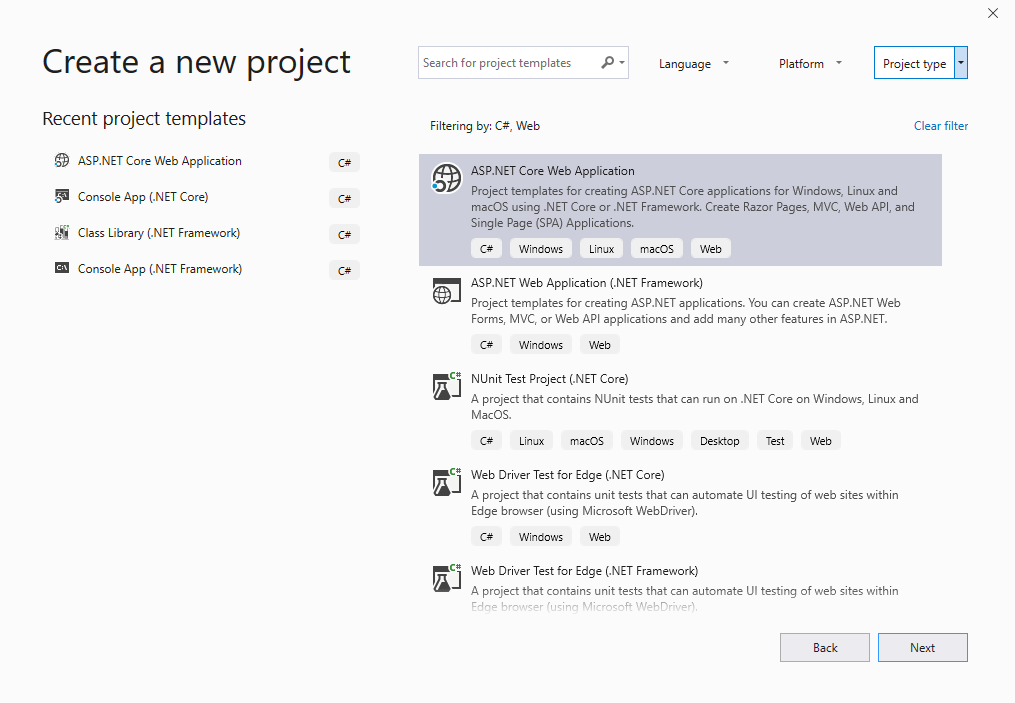Open the Language filter dropdown
The height and width of the screenshot is (703, 1015).
pyautogui.click(x=694, y=64)
